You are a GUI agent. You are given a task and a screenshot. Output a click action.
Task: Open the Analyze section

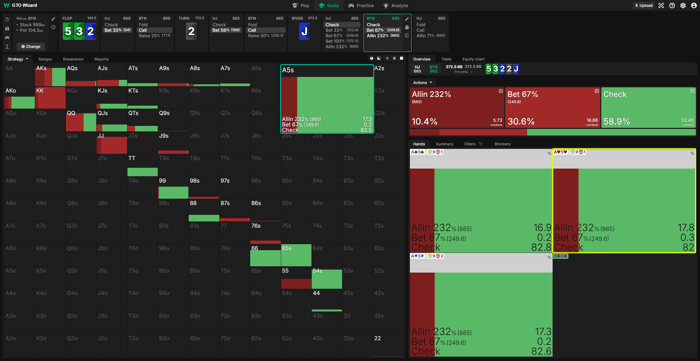(x=395, y=5)
